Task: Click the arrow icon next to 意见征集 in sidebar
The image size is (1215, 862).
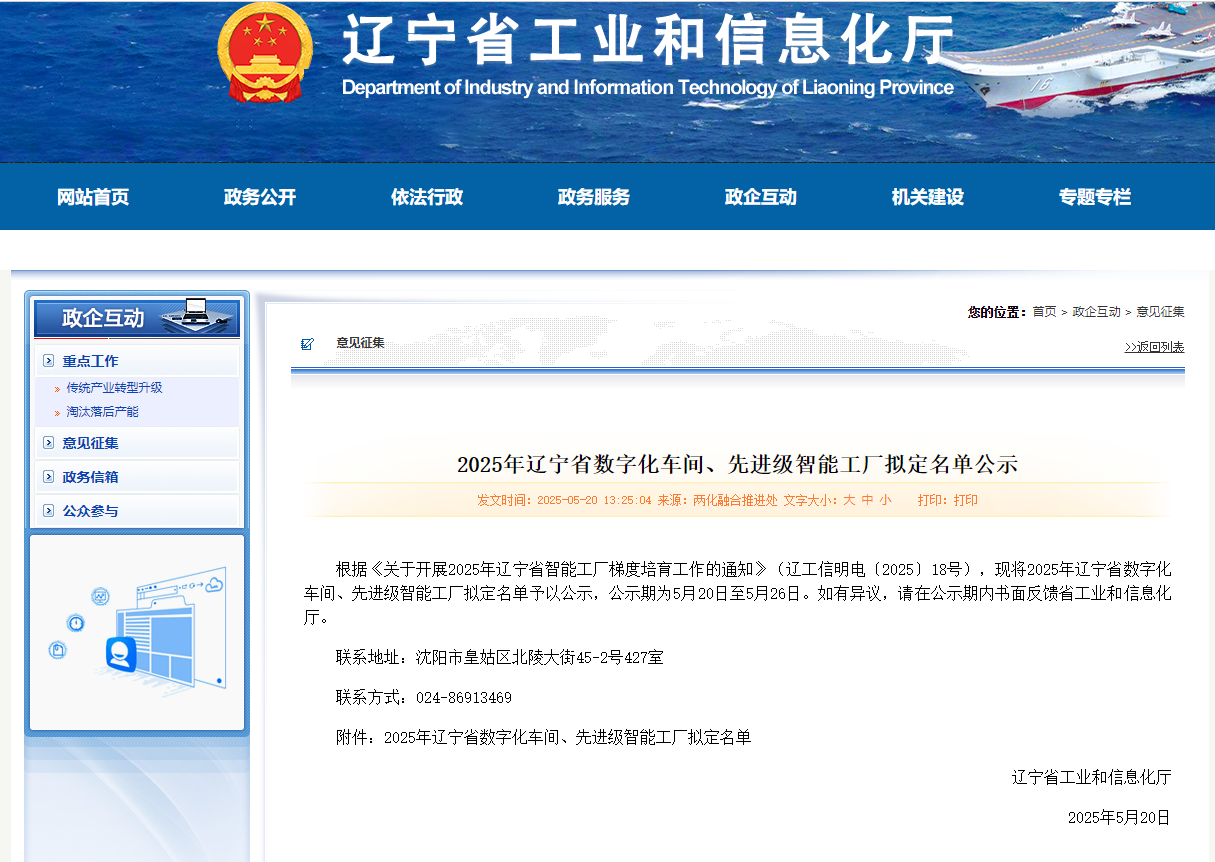Action: (x=49, y=443)
